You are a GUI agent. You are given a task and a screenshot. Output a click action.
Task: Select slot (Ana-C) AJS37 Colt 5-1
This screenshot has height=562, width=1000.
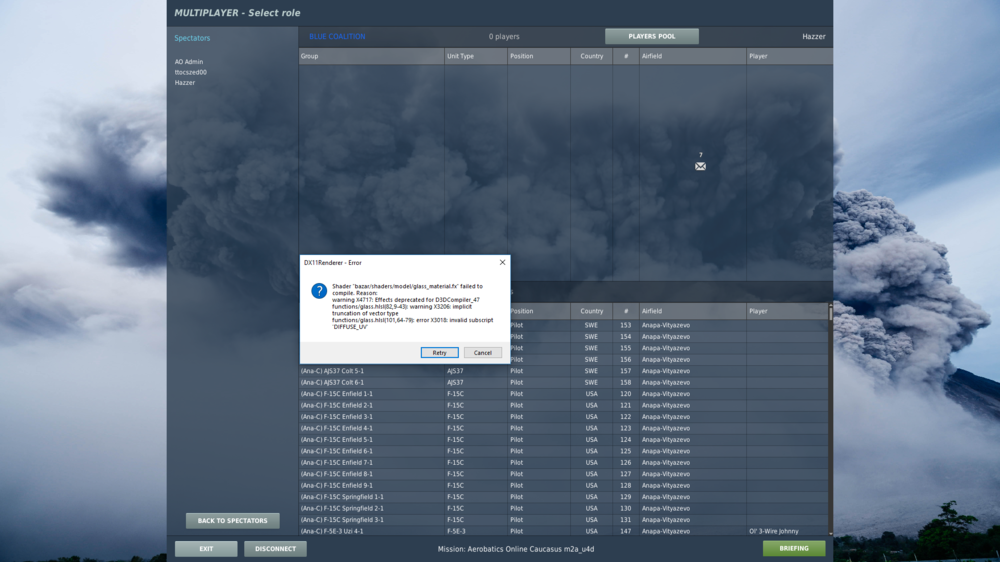(564, 371)
